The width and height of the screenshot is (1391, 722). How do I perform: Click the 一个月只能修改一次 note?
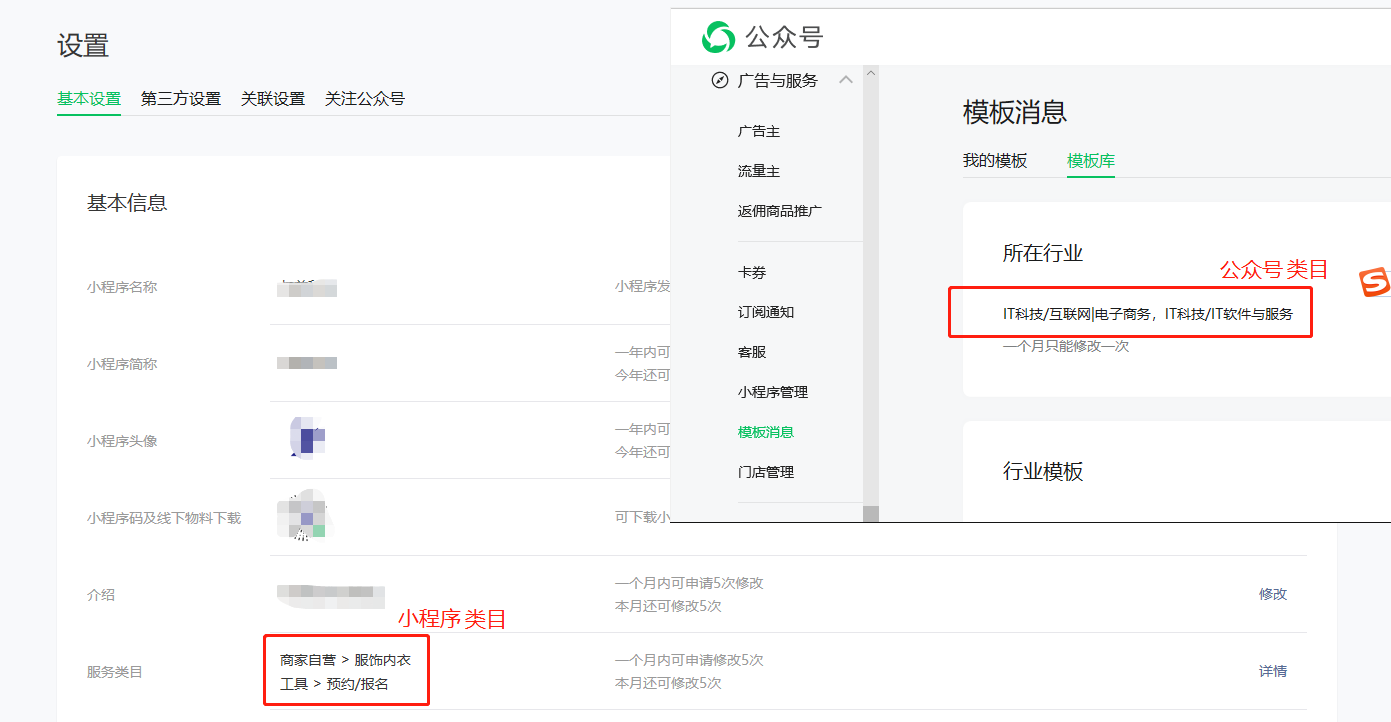[x=1066, y=346]
